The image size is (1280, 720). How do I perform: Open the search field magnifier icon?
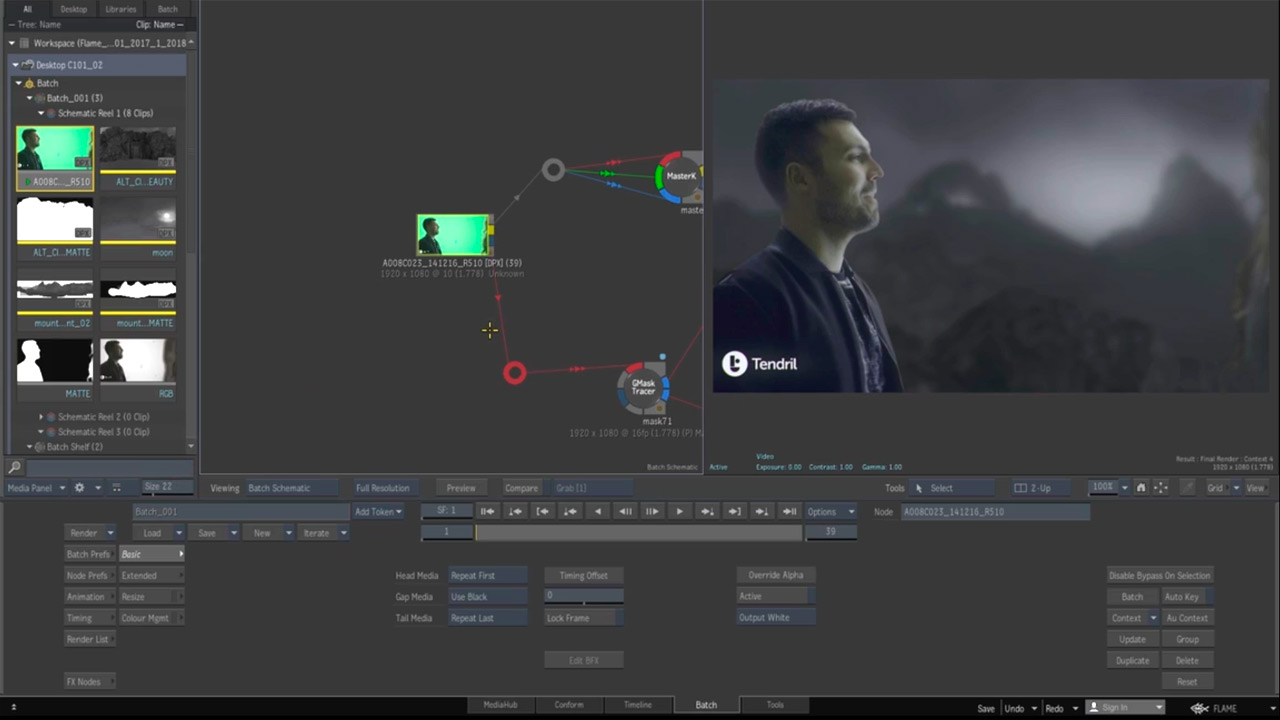(x=14, y=466)
